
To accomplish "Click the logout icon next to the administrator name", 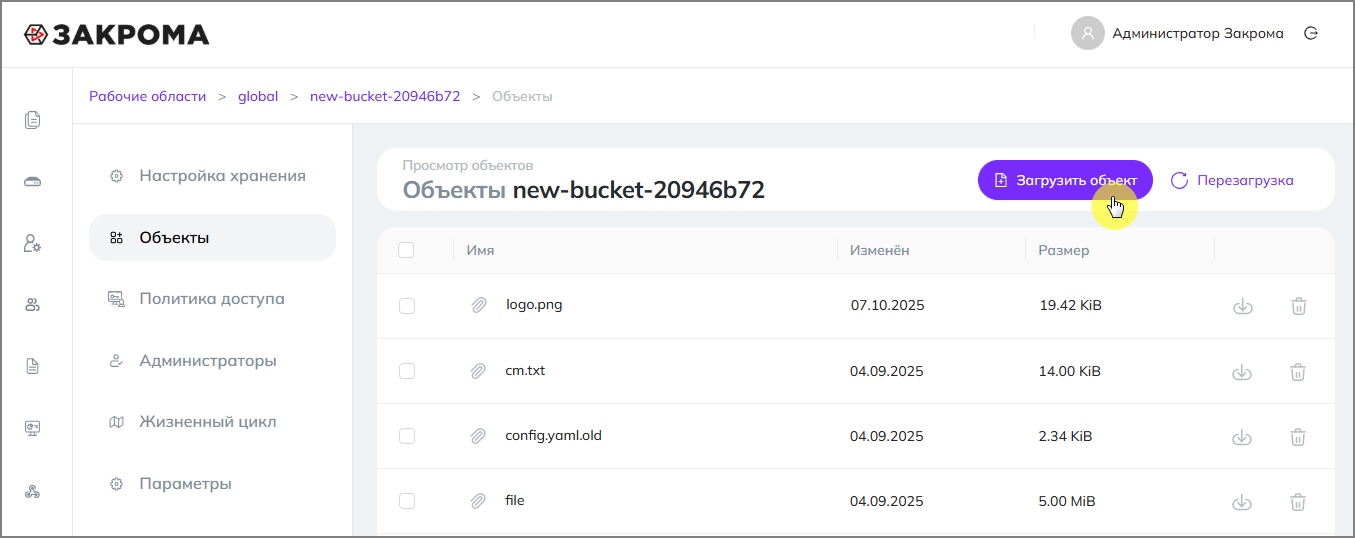I will pyautogui.click(x=1311, y=33).
